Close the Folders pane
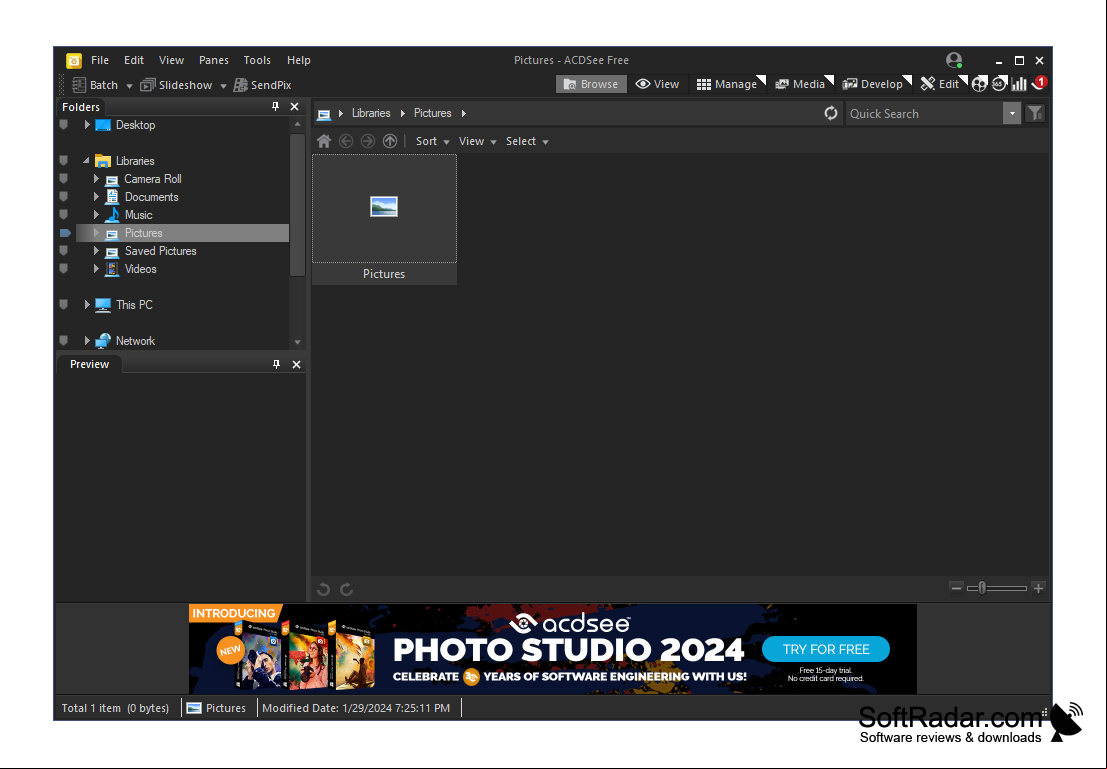This screenshot has width=1107, height=769. pyautogui.click(x=294, y=107)
